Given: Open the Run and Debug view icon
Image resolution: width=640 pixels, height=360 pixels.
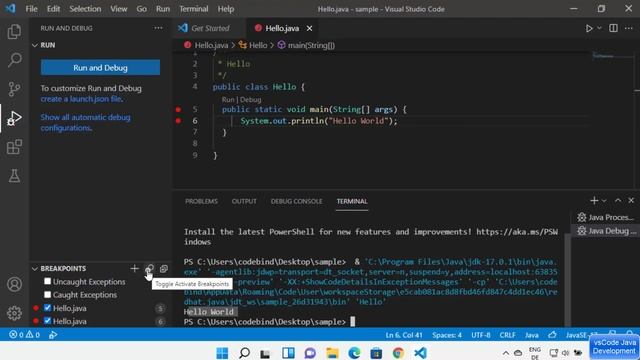Looking at the screenshot, I should click(x=14, y=118).
